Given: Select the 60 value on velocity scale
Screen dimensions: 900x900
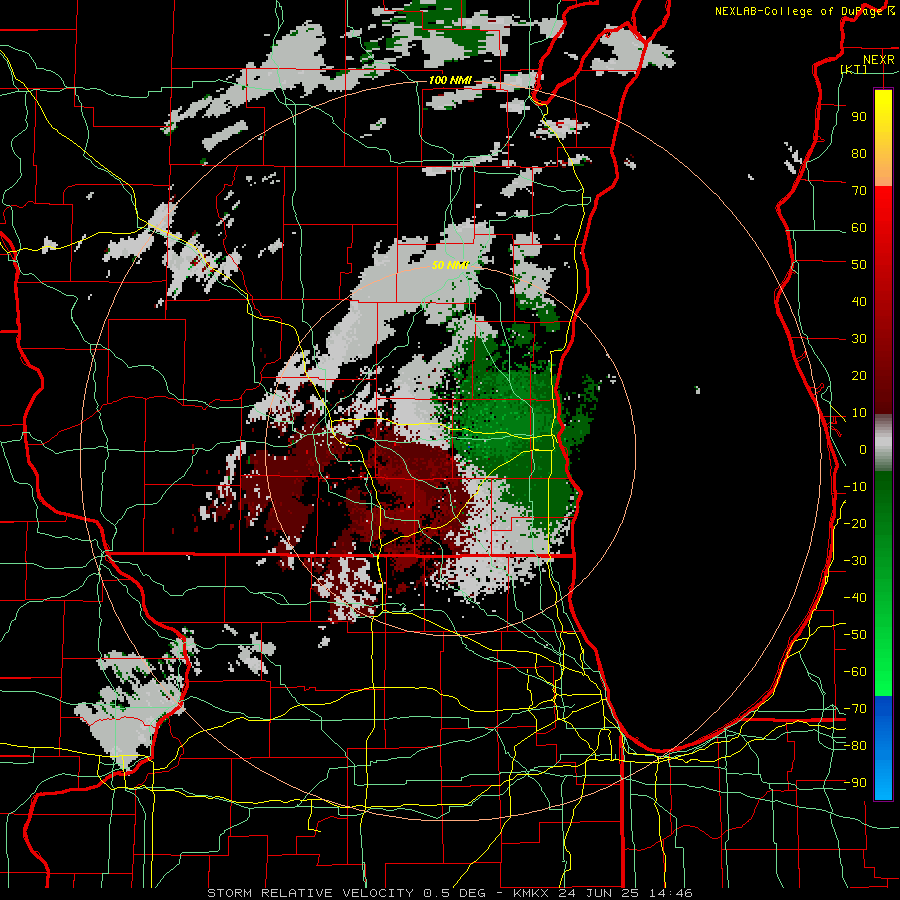Looking at the screenshot, I should pyautogui.click(x=859, y=228).
